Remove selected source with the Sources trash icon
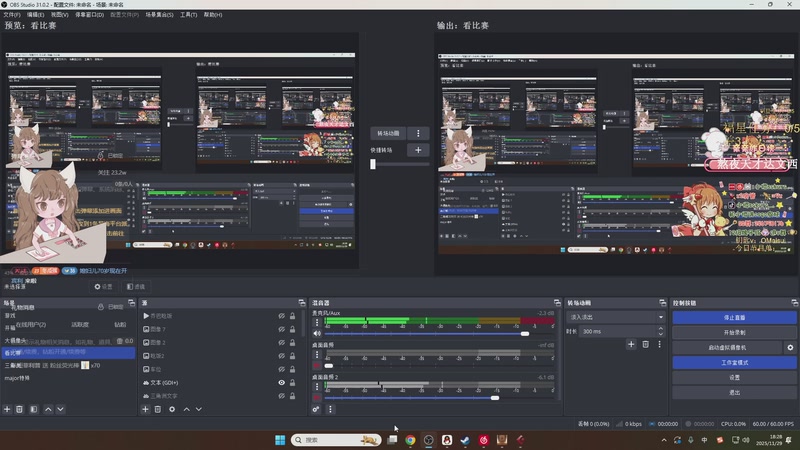The width and height of the screenshot is (800, 450). click(158, 409)
